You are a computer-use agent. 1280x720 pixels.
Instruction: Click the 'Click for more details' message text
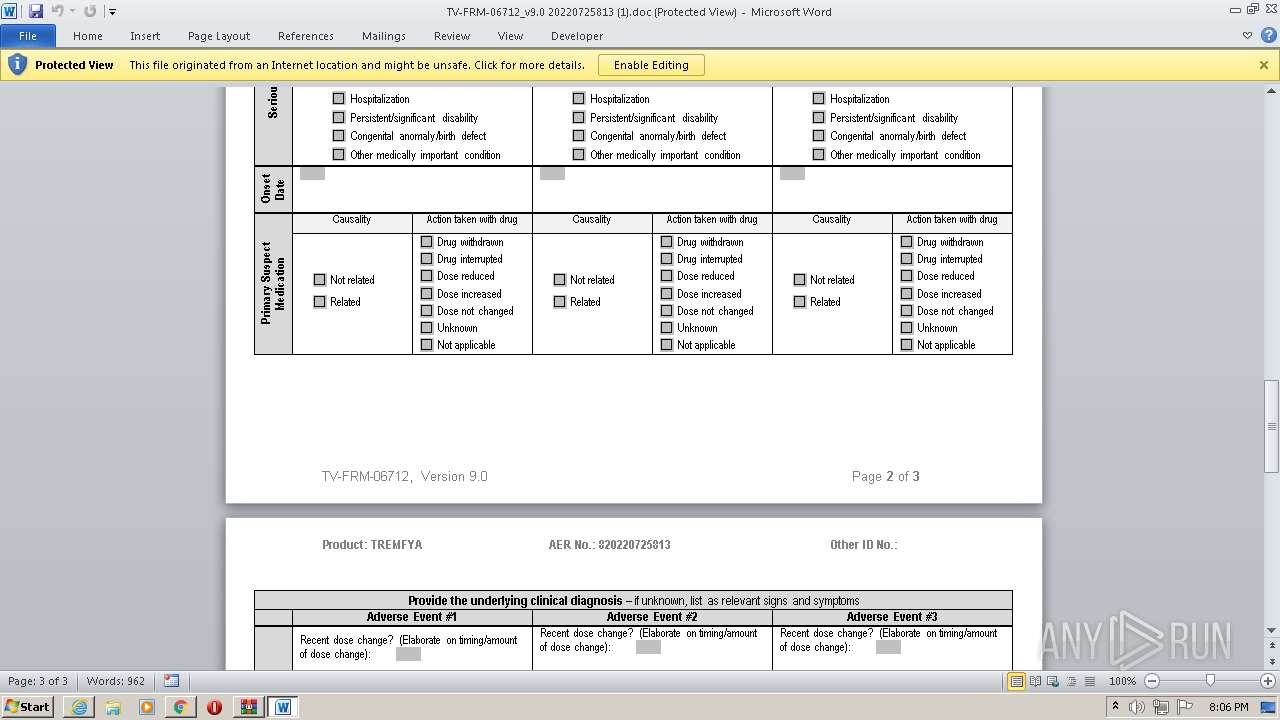coord(529,65)
